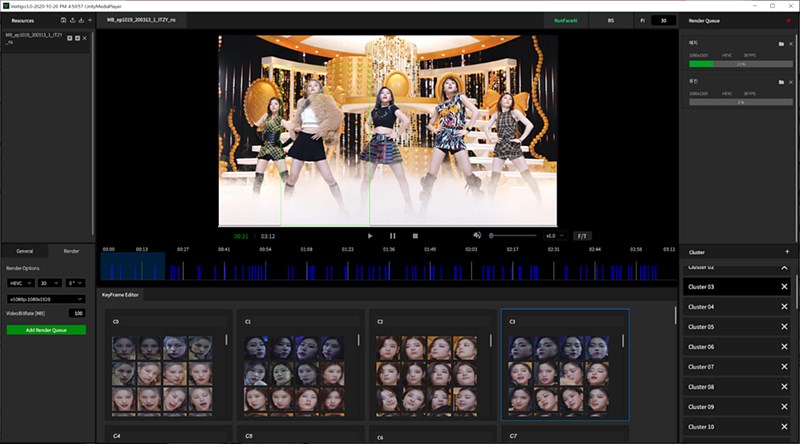
Task: Toggle the F/T button by the speed selector
Action: [x=582, y=236]
